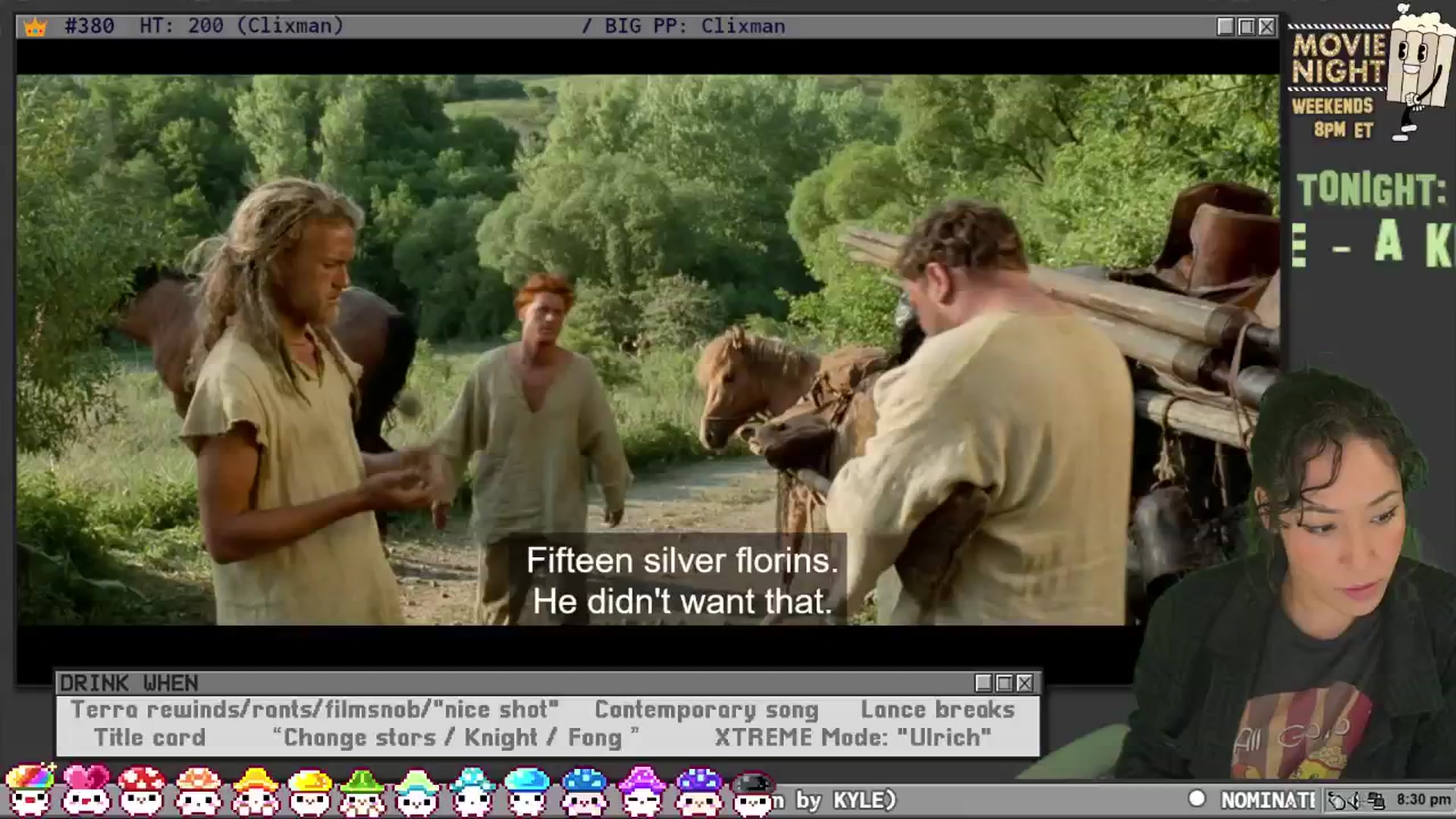The image size is (1456, 819).
Task: Click the TONIGHT: heading in the sidebar
Action: pyautogui.click(x=1371, y=190)
